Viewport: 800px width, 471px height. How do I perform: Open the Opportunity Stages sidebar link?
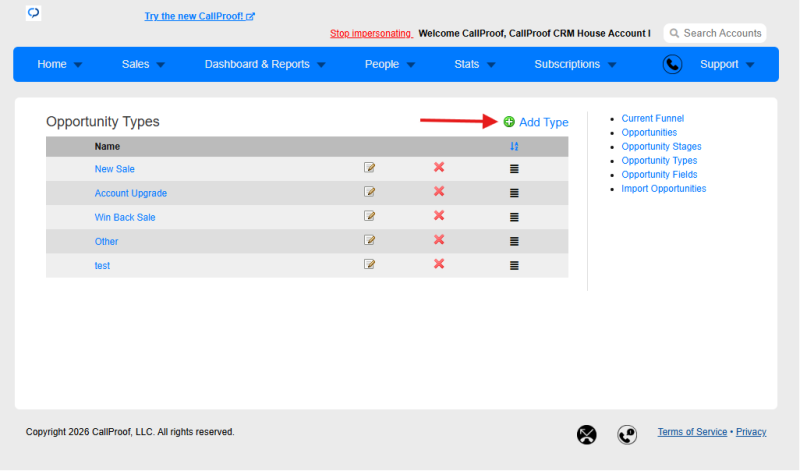click(661, 146)
